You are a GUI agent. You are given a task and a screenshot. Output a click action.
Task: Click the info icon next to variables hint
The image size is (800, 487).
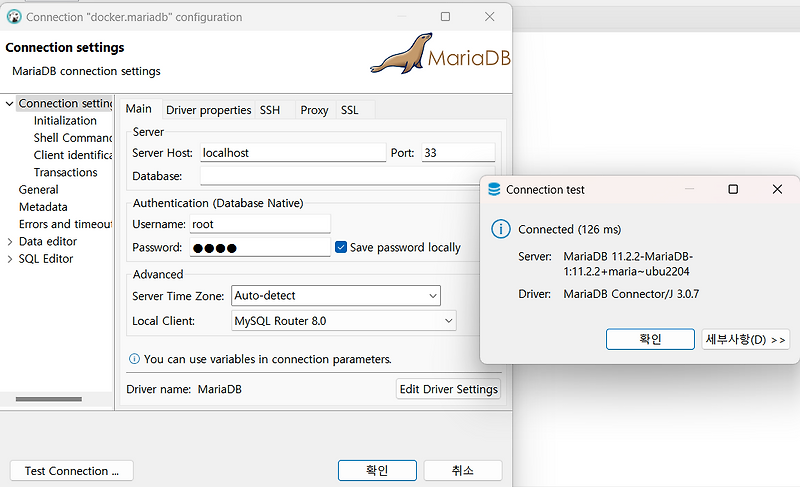point(134,358)
